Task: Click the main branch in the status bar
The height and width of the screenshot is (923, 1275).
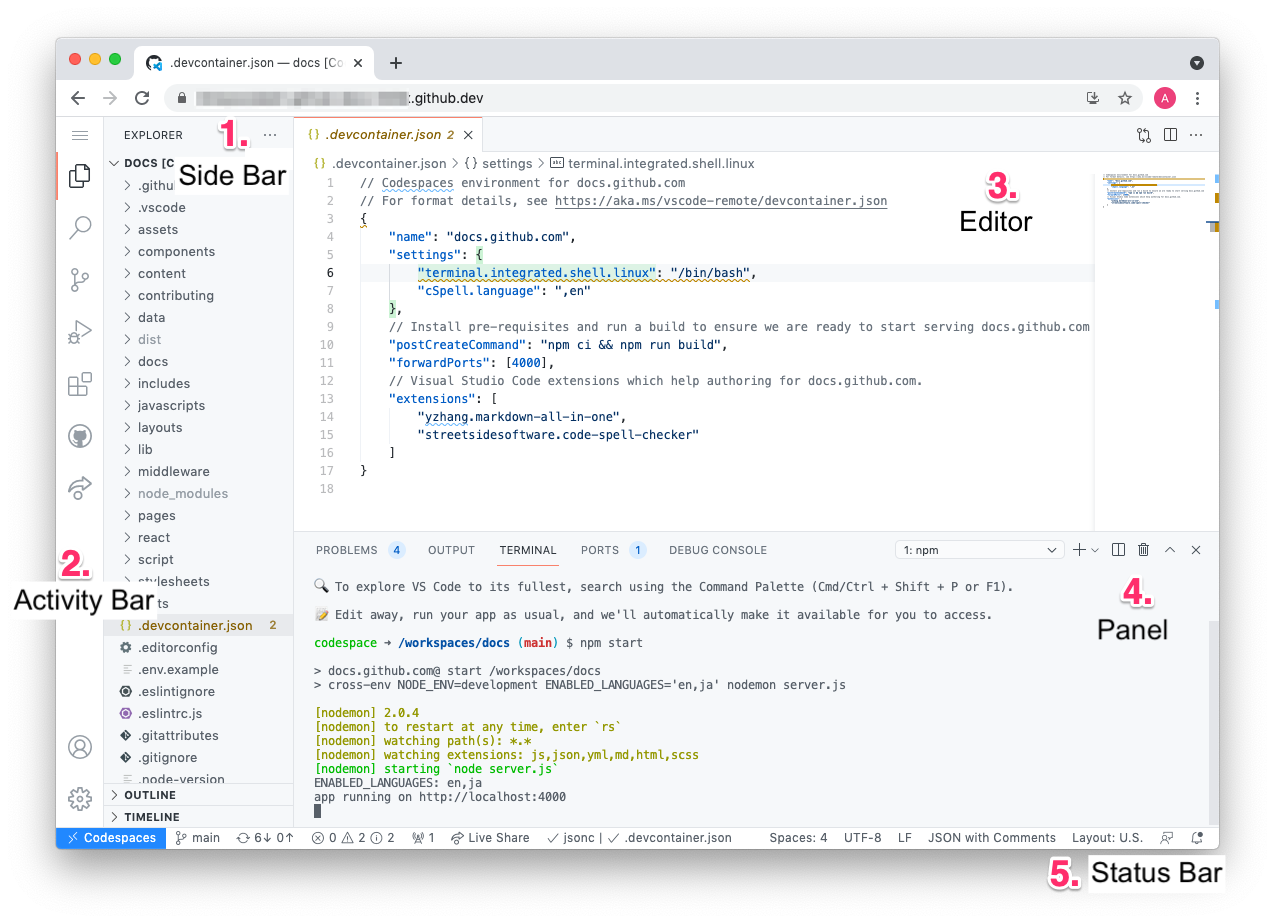Action: click(x=197, y=838)
